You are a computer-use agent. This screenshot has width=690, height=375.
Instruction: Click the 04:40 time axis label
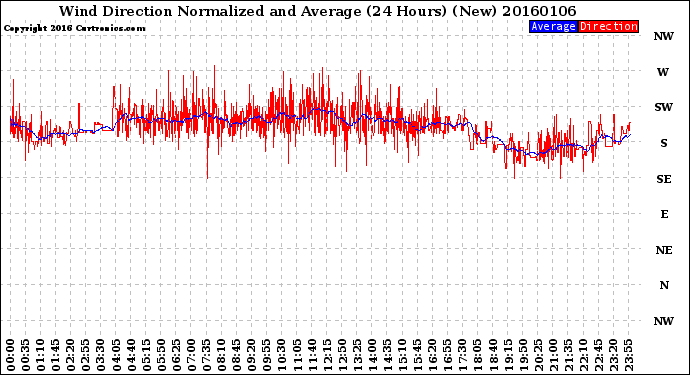(x=131, y=355)
